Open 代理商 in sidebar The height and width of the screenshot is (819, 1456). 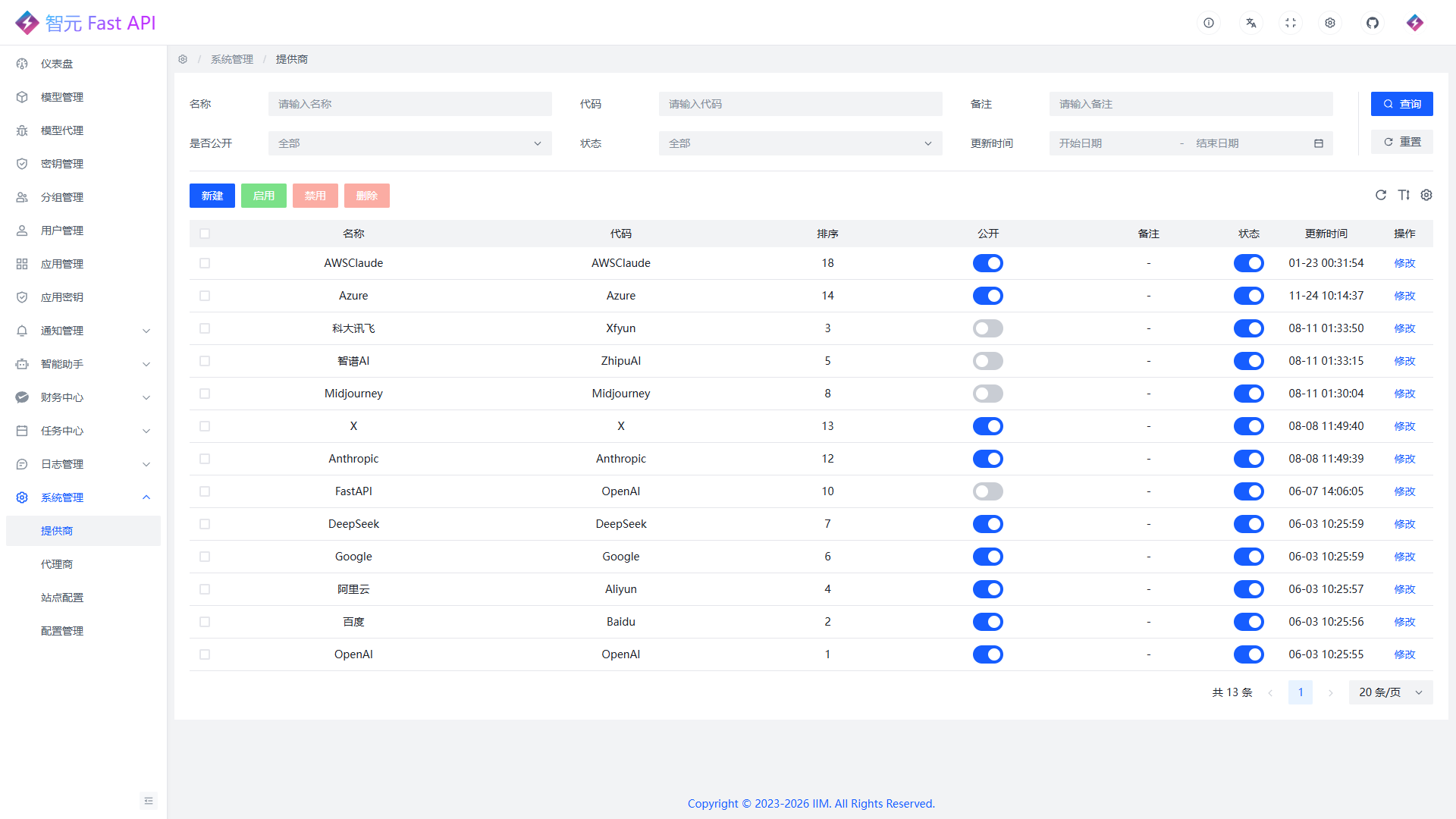click(x=57, y=564)
